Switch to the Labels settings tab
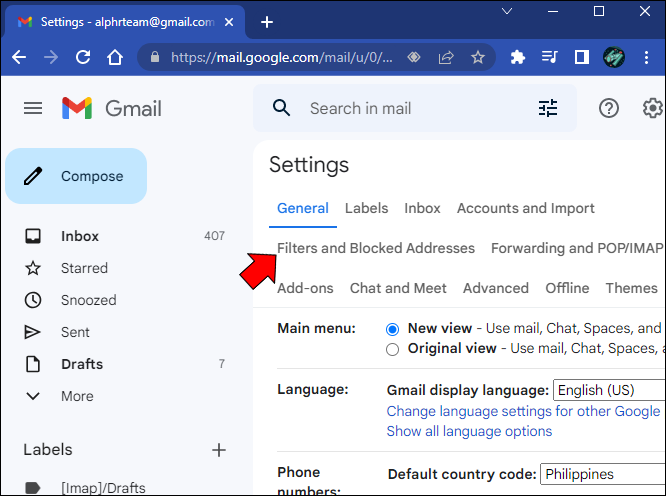 pos(367,208)
